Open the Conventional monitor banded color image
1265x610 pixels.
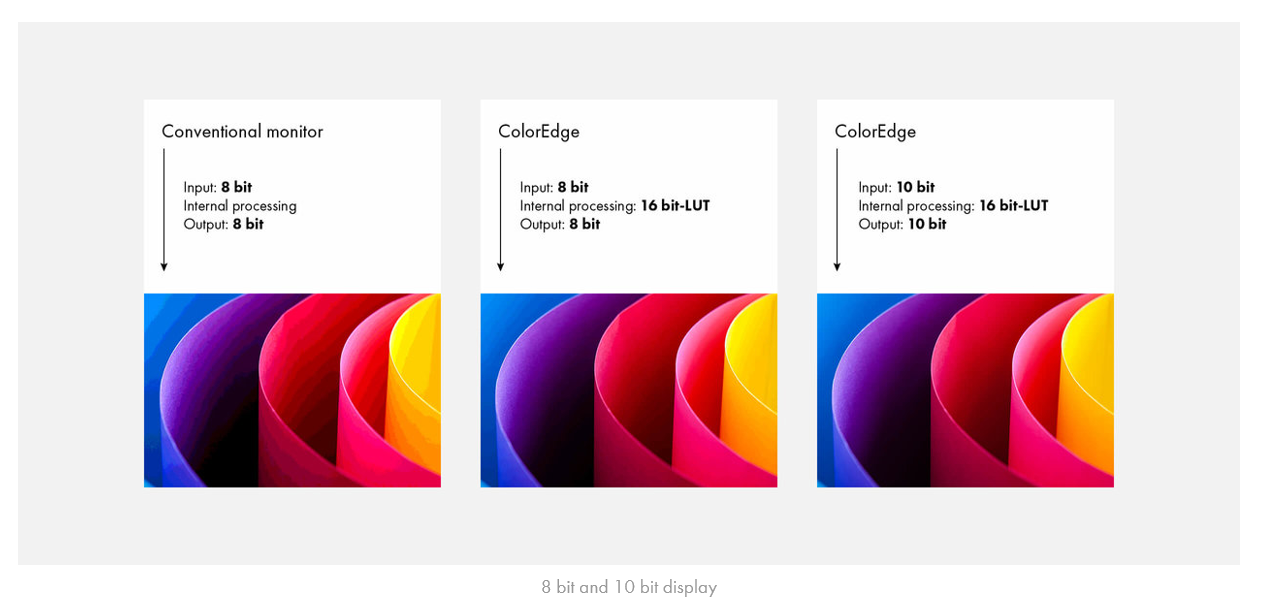point(292,390)
